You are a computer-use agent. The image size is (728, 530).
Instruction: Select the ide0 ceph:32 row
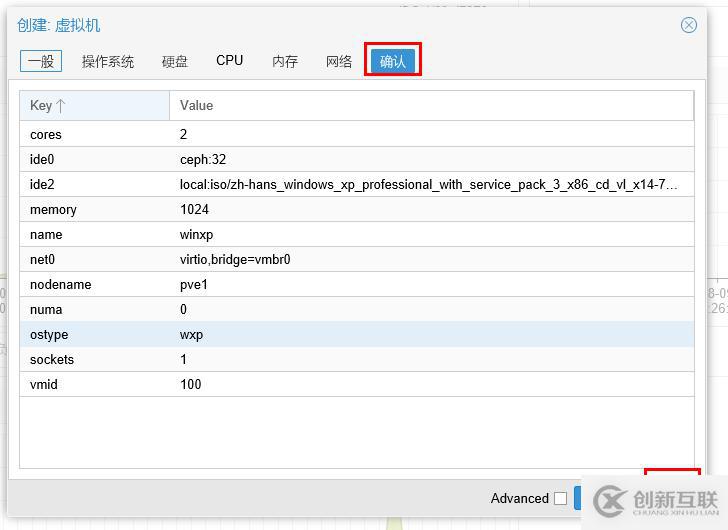point(356,159)
